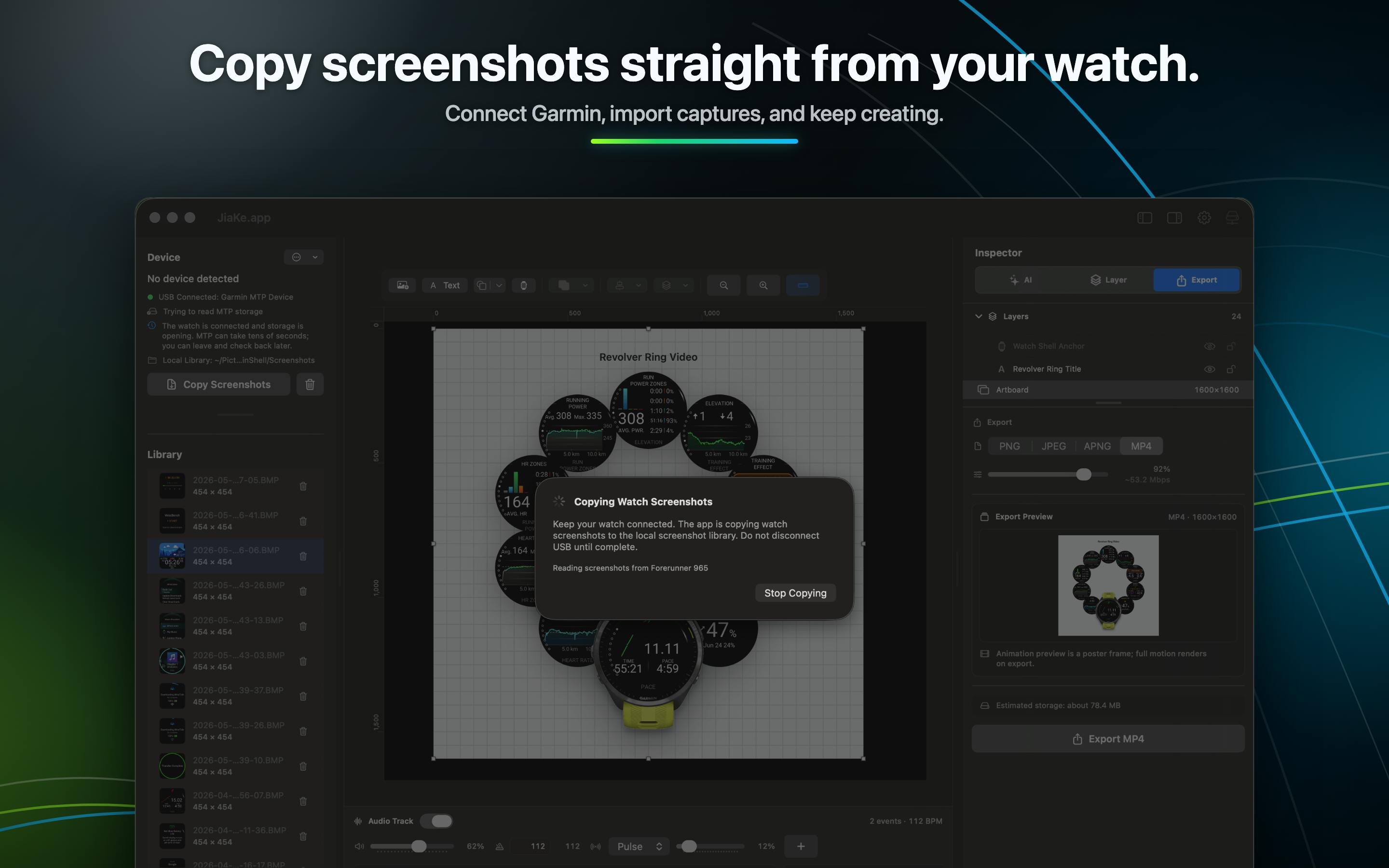The height and width of the screenshot is (868, 1389).
Task: Choose MP4 export format
Action: tap(1141, 446)
